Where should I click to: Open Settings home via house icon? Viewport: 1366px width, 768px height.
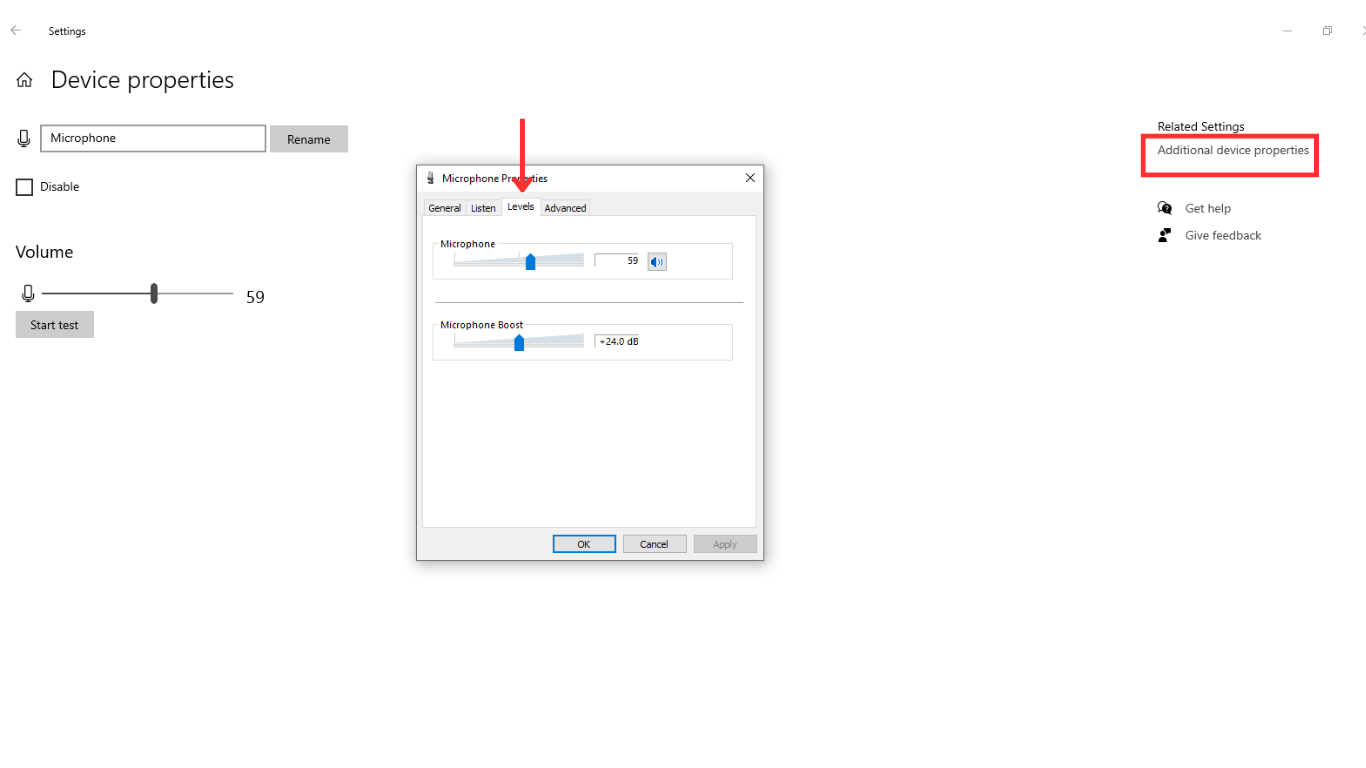[24, 80]
